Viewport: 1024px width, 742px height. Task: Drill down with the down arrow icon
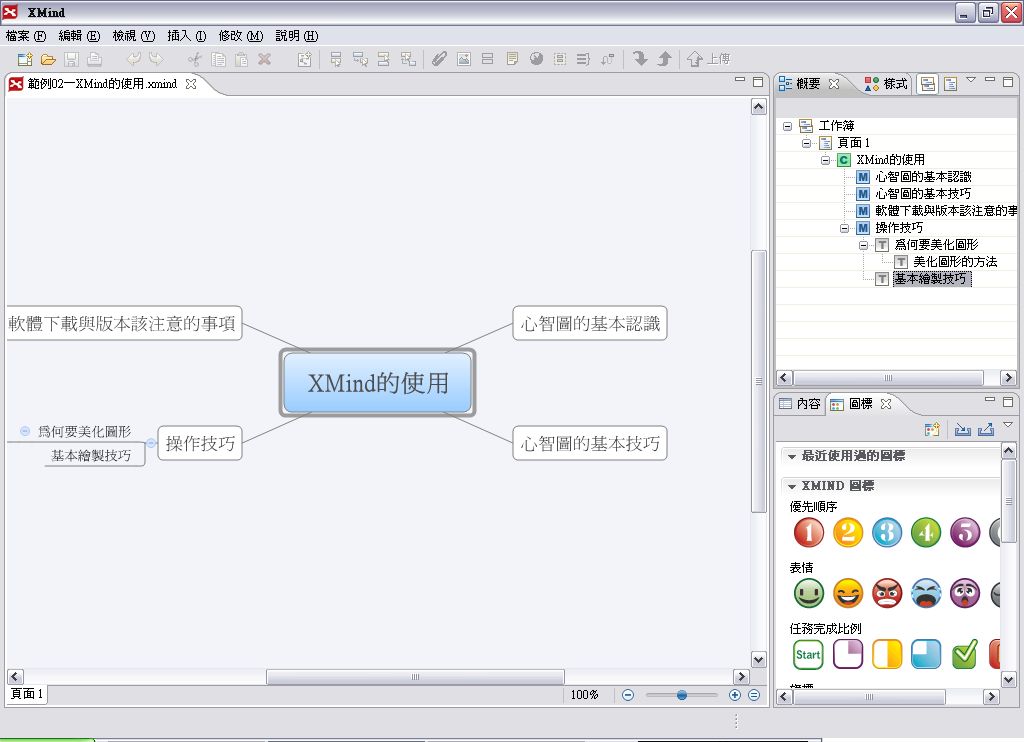[640, 59]
